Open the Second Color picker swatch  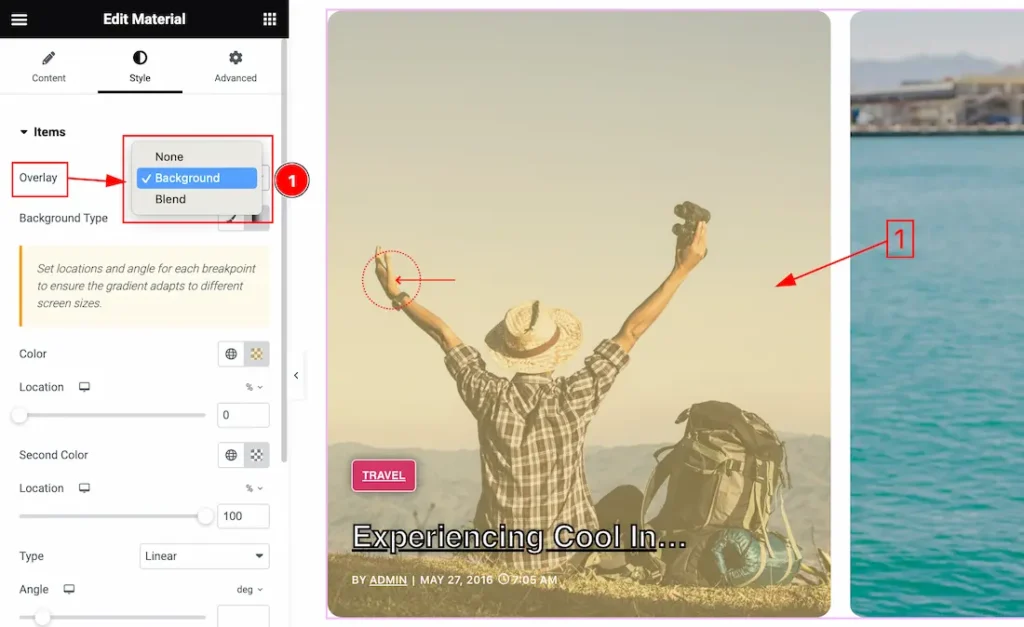[x=257, y=455]
